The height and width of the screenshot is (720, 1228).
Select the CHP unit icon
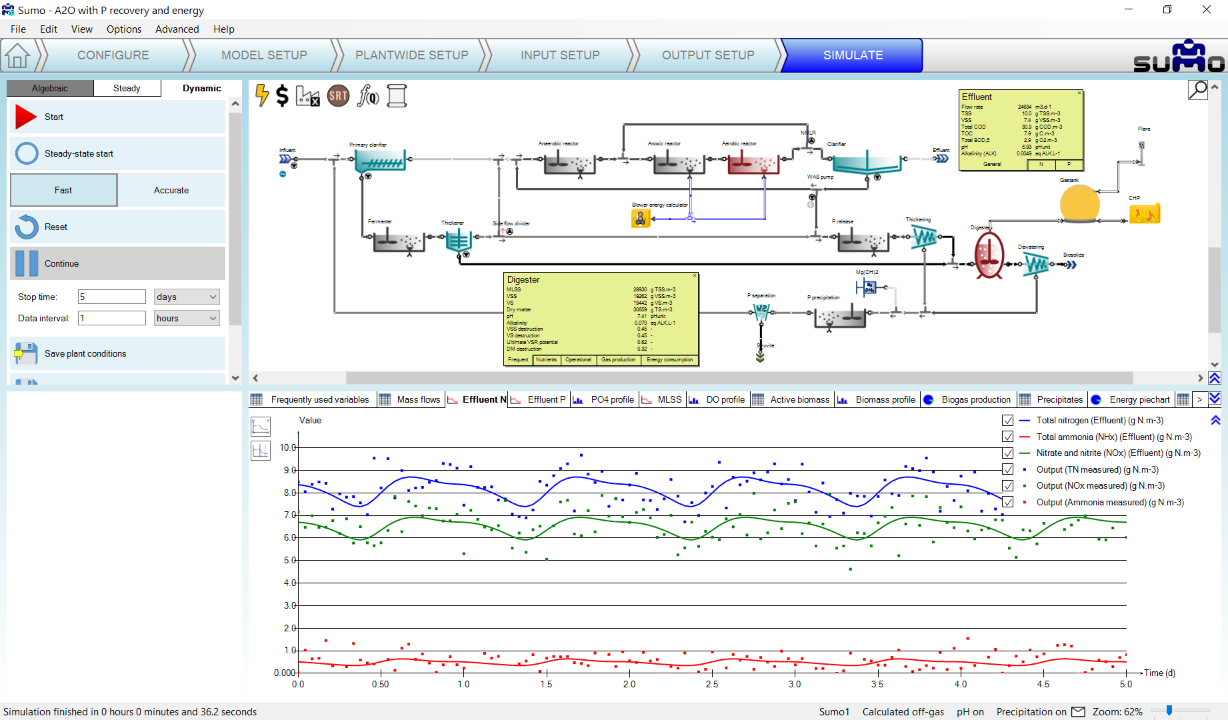pos(1143,212)
